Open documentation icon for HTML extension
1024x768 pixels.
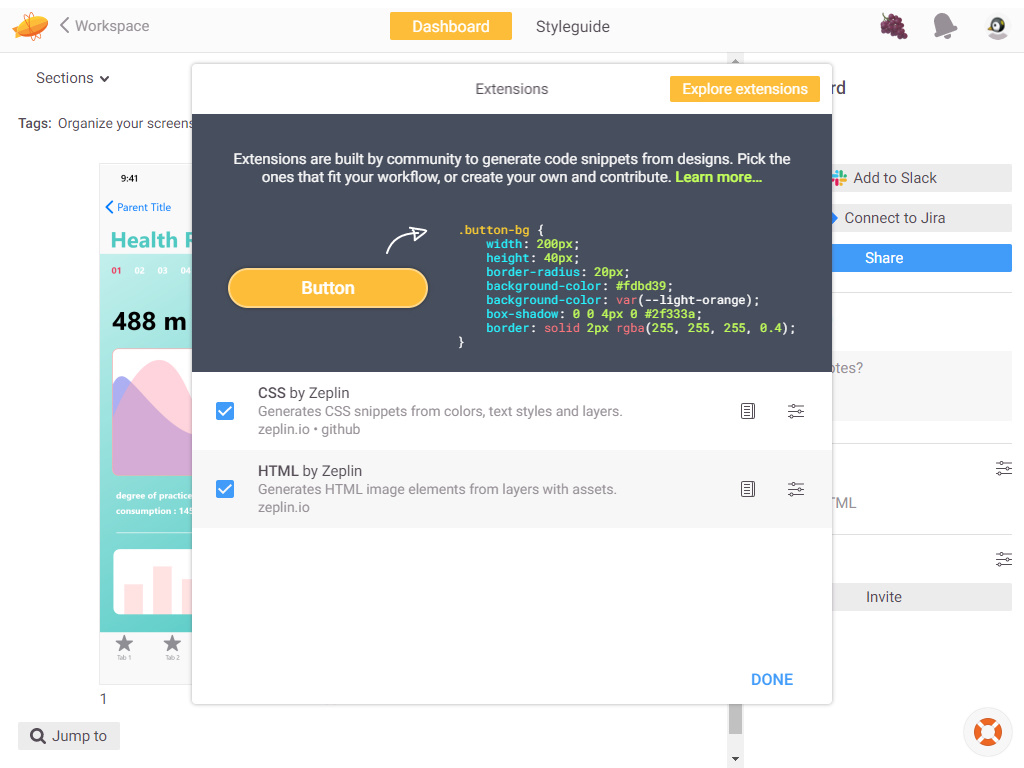coord(748,488)
